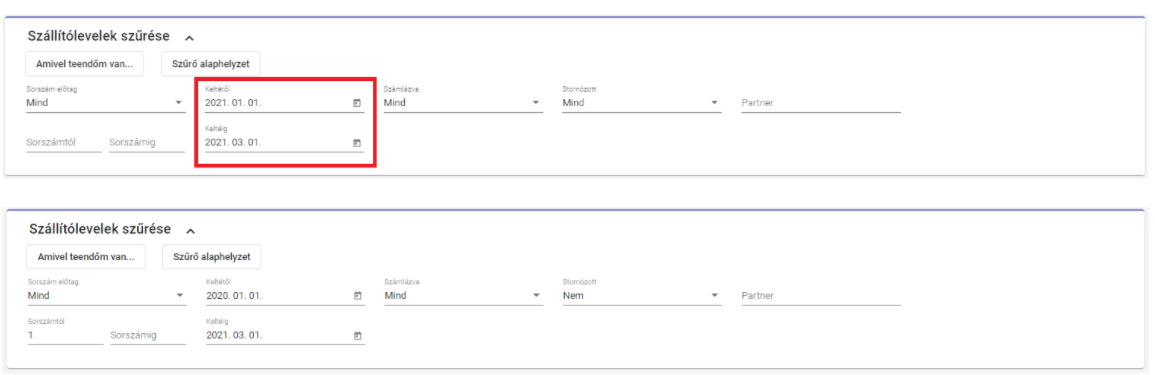This screenshot has height=375, width=1155.
Task: Open Stornózott dropdown showing Nem
Action: [641, 295]
